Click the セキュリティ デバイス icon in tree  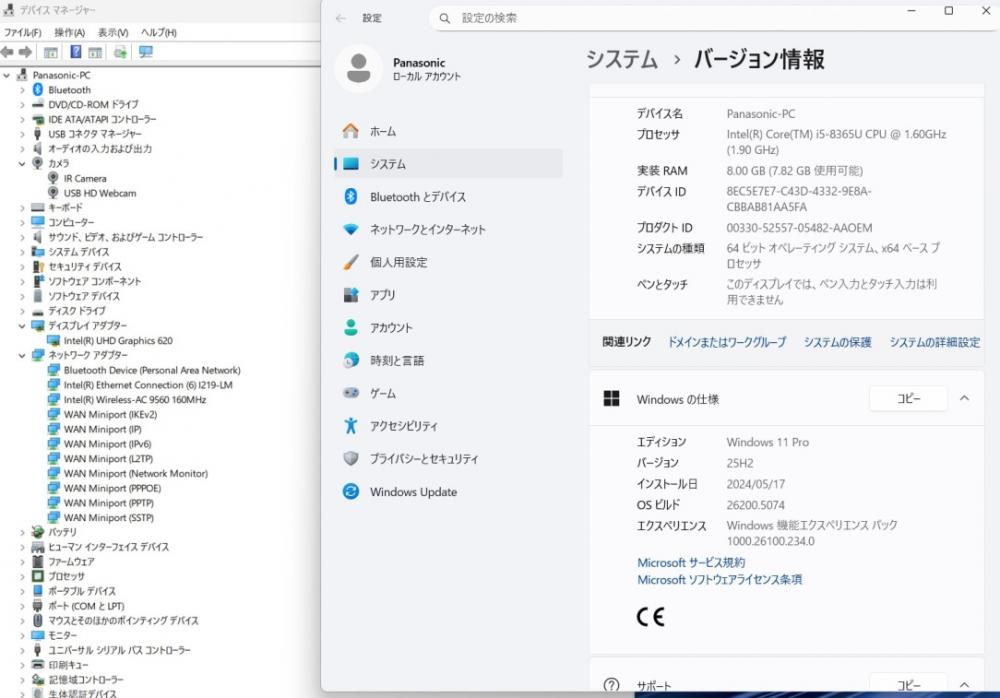point(38,267)
